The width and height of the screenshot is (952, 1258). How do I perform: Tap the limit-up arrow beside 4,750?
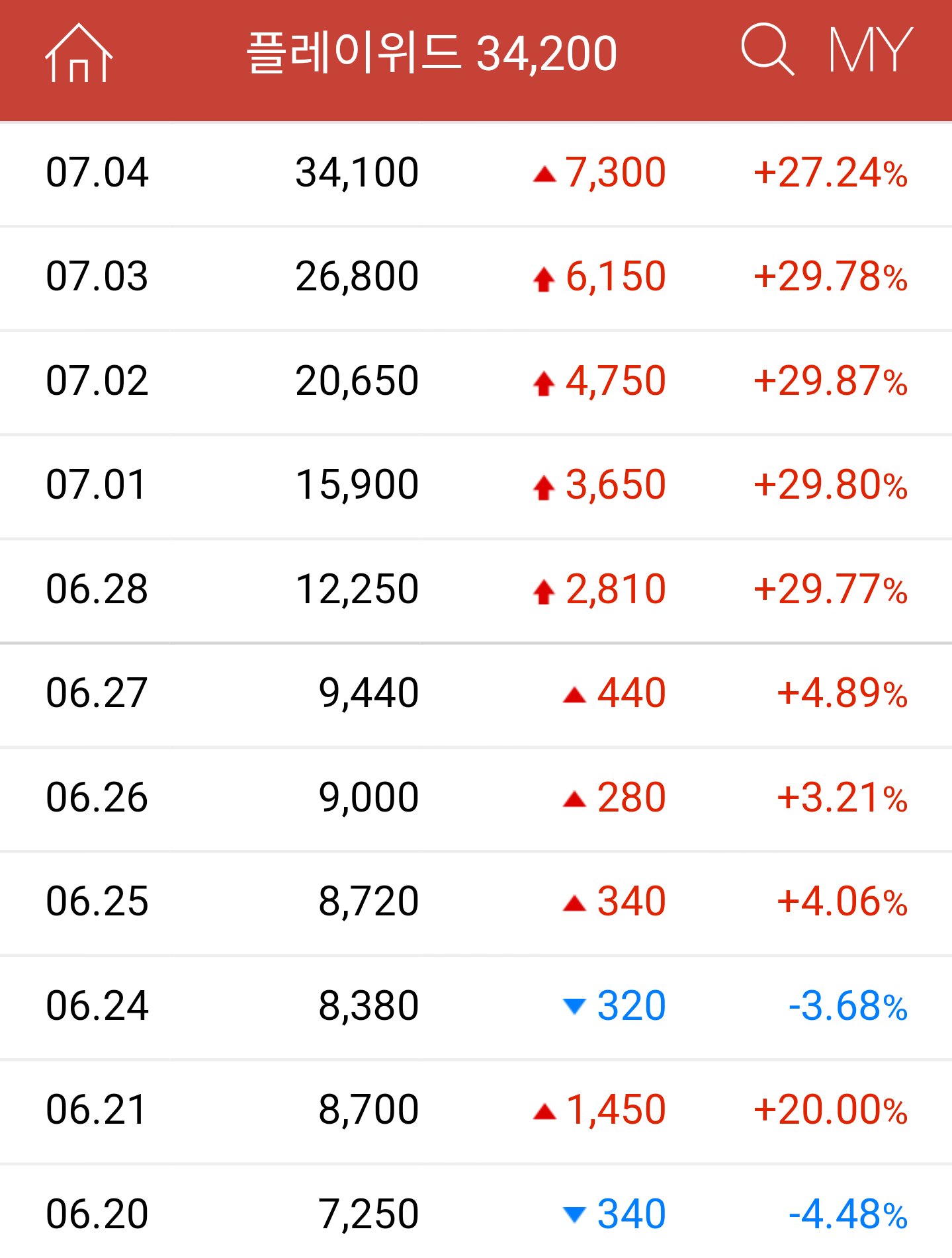544,384
